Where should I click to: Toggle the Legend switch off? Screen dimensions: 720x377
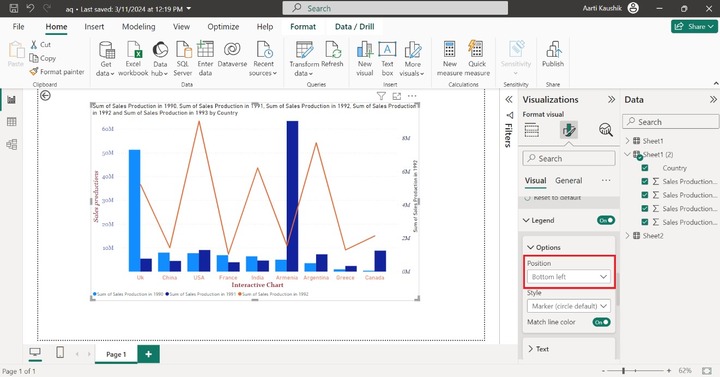click(606, 220)
